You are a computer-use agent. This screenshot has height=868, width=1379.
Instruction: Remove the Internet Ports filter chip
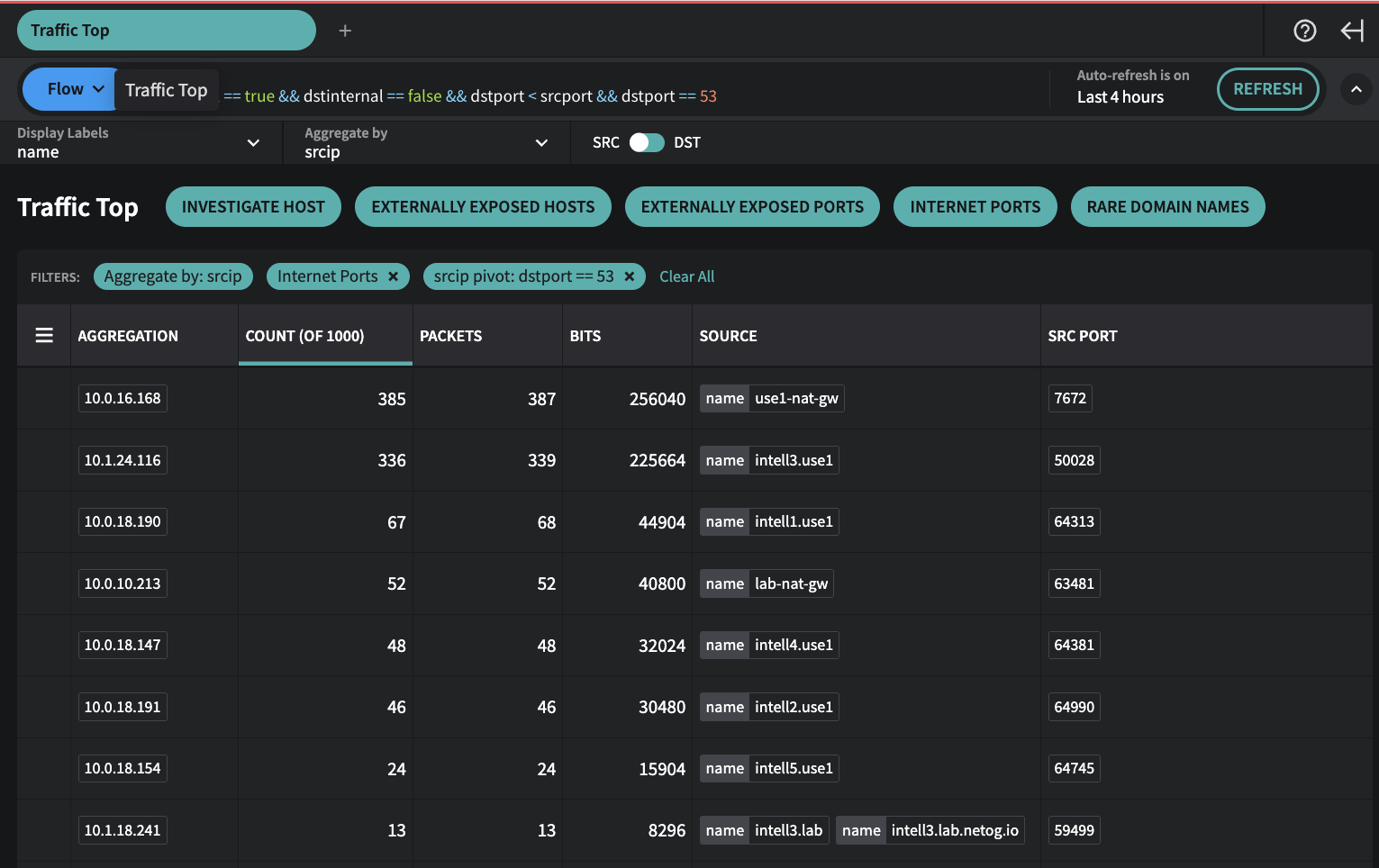[393, 276]
